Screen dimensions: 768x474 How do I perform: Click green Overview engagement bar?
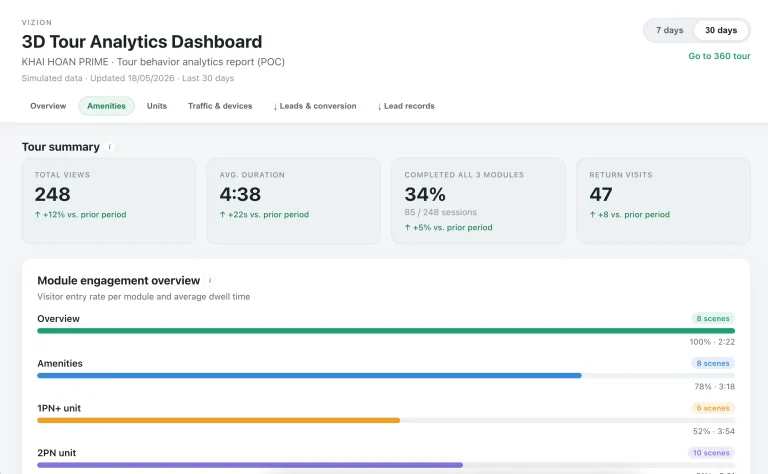point(386,331)
